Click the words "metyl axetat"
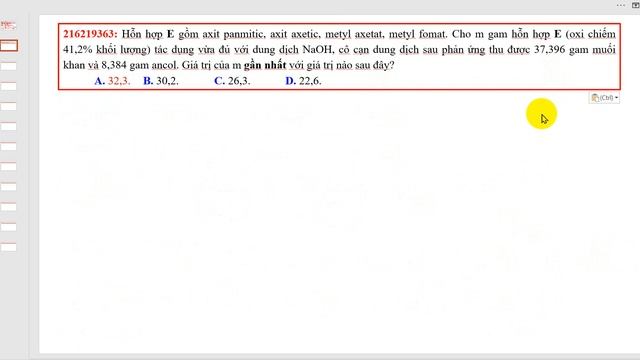 coord(355,34)
